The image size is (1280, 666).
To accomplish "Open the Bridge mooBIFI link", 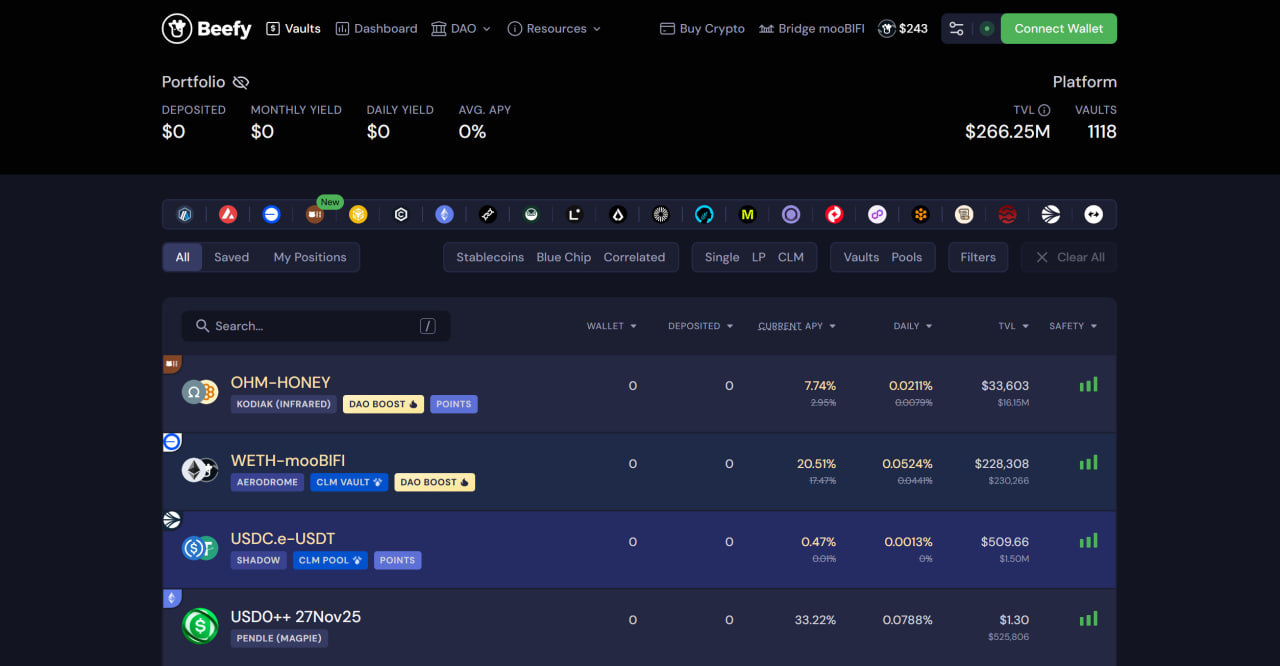I will 811,29.
